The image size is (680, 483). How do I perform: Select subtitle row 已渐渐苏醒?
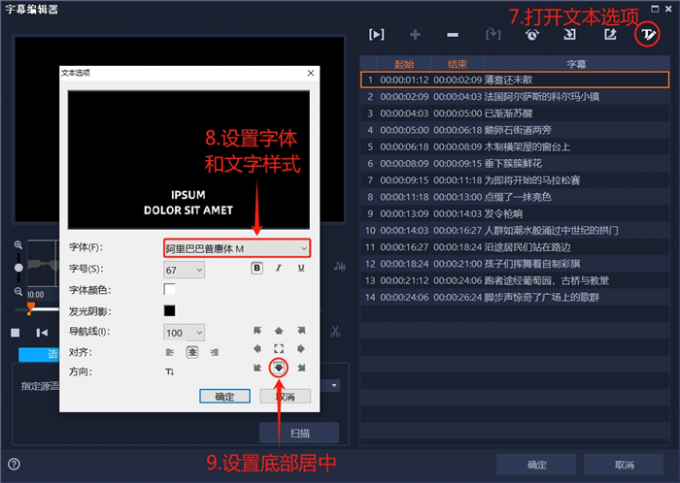[514, 113]
